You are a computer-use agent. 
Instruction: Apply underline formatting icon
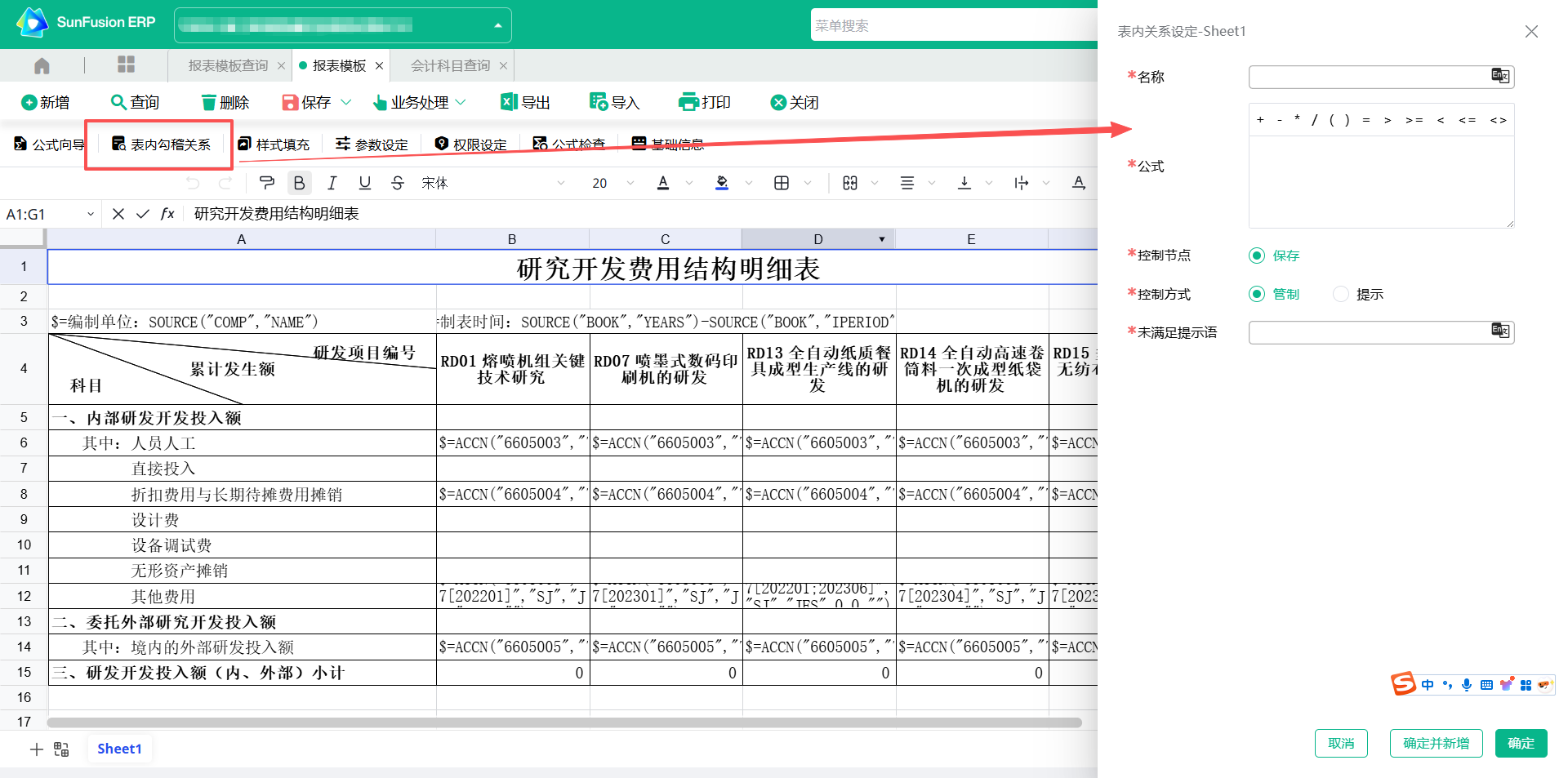tap(364, 183)
